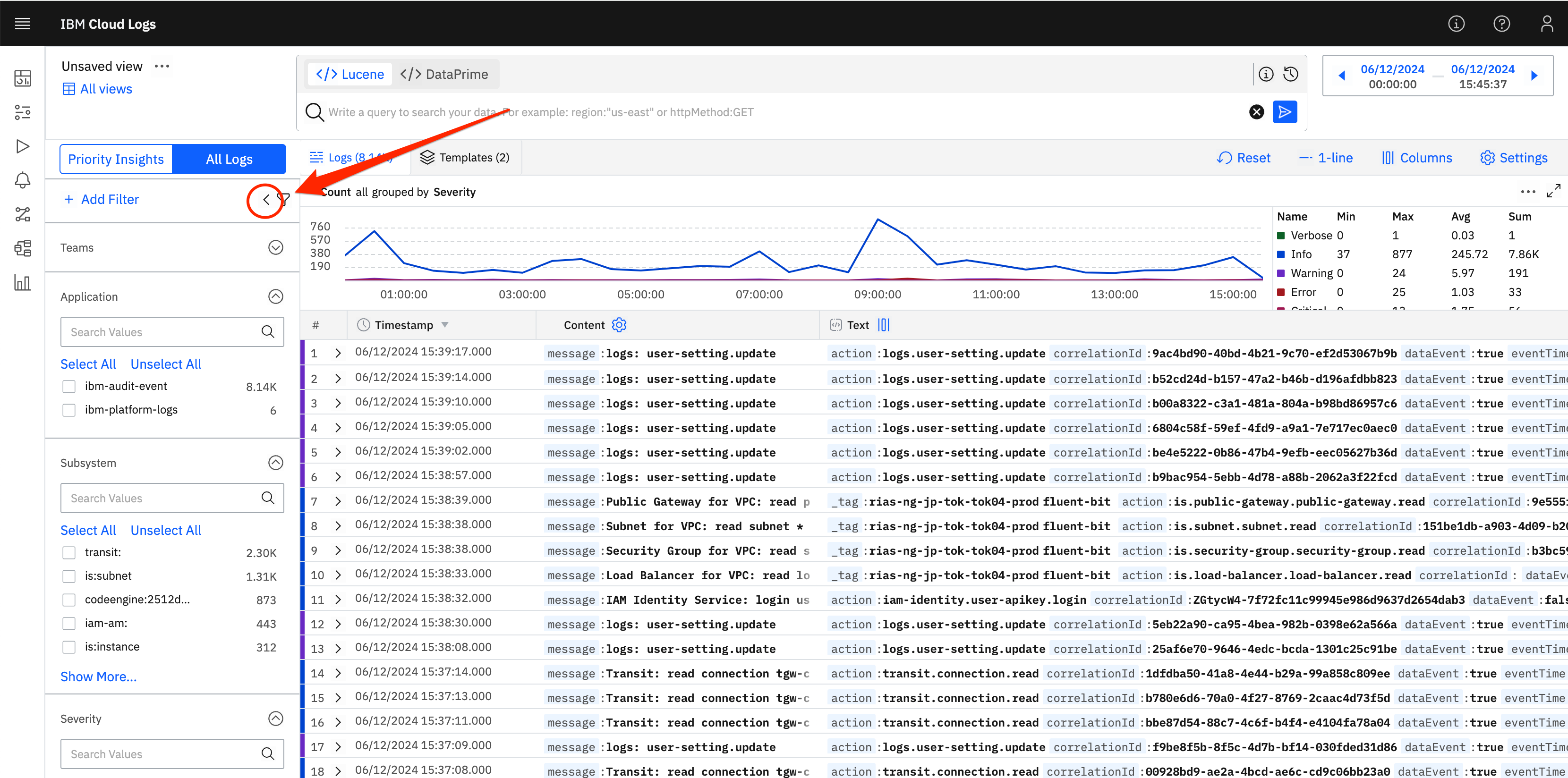Open Content column gear settings
This screenshot has height=778, width=1568.
pyautogui.click(x=619, y=325)
